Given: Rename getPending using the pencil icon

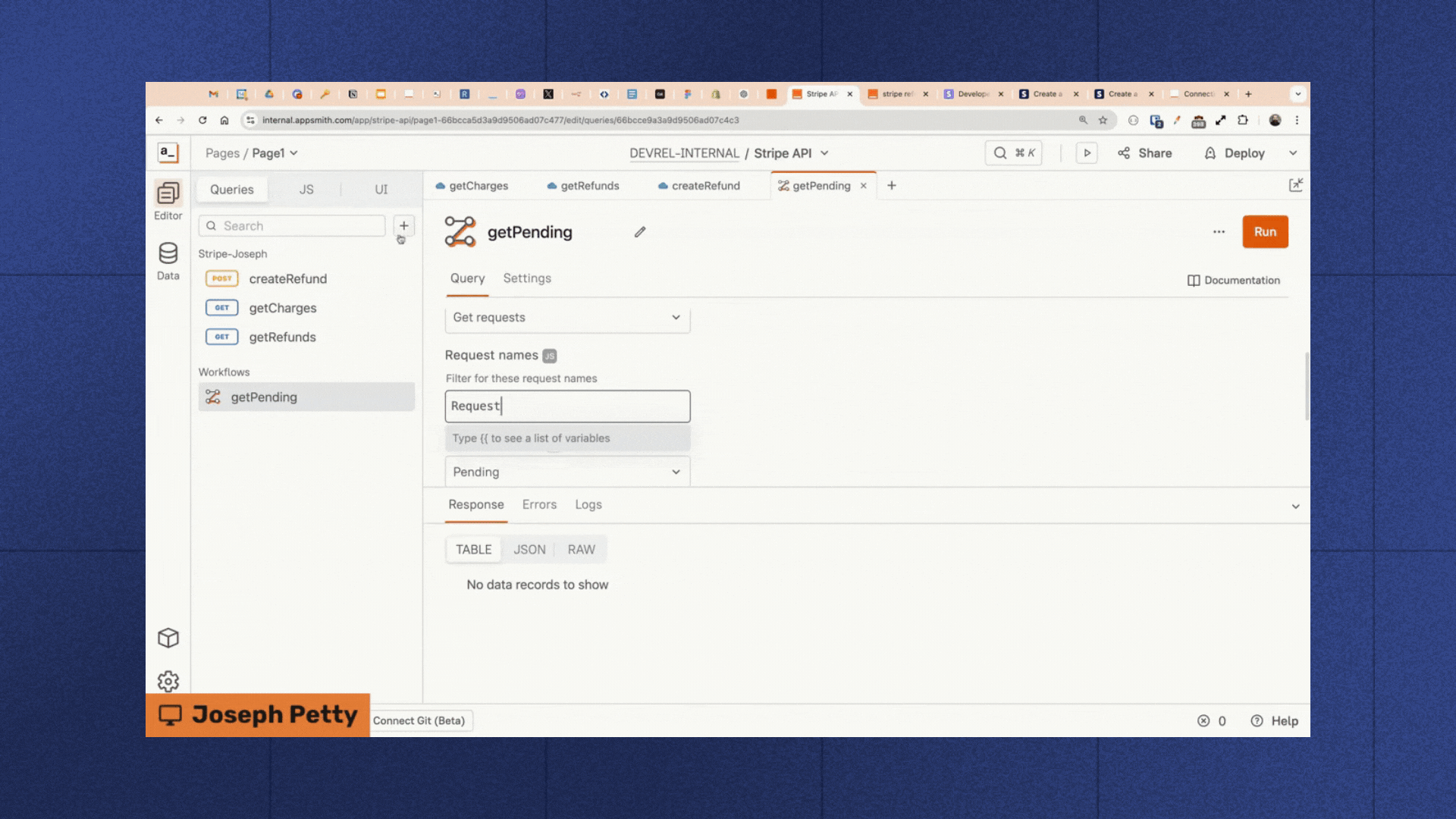Looking at the screenshot, I should pyautogui.click(x=640, y=232).
